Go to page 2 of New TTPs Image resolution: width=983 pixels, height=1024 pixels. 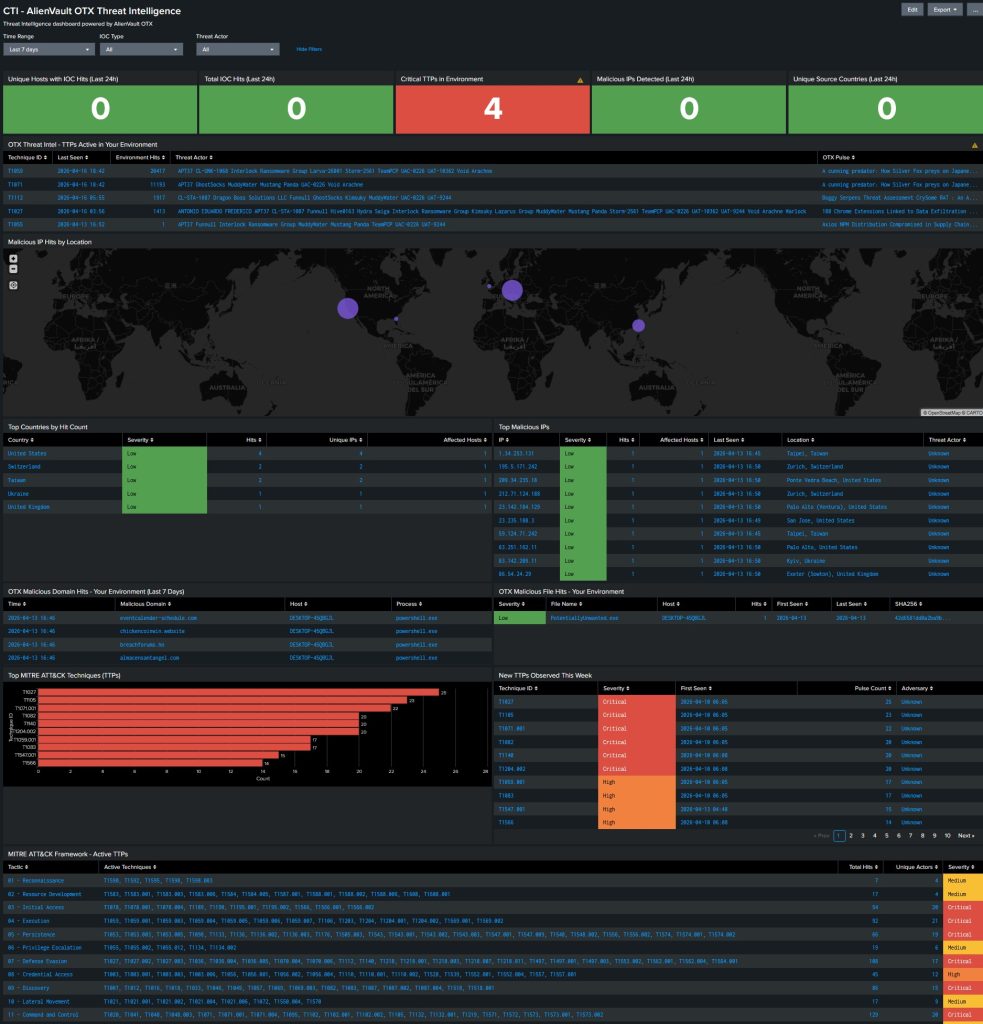coord(850,835)
